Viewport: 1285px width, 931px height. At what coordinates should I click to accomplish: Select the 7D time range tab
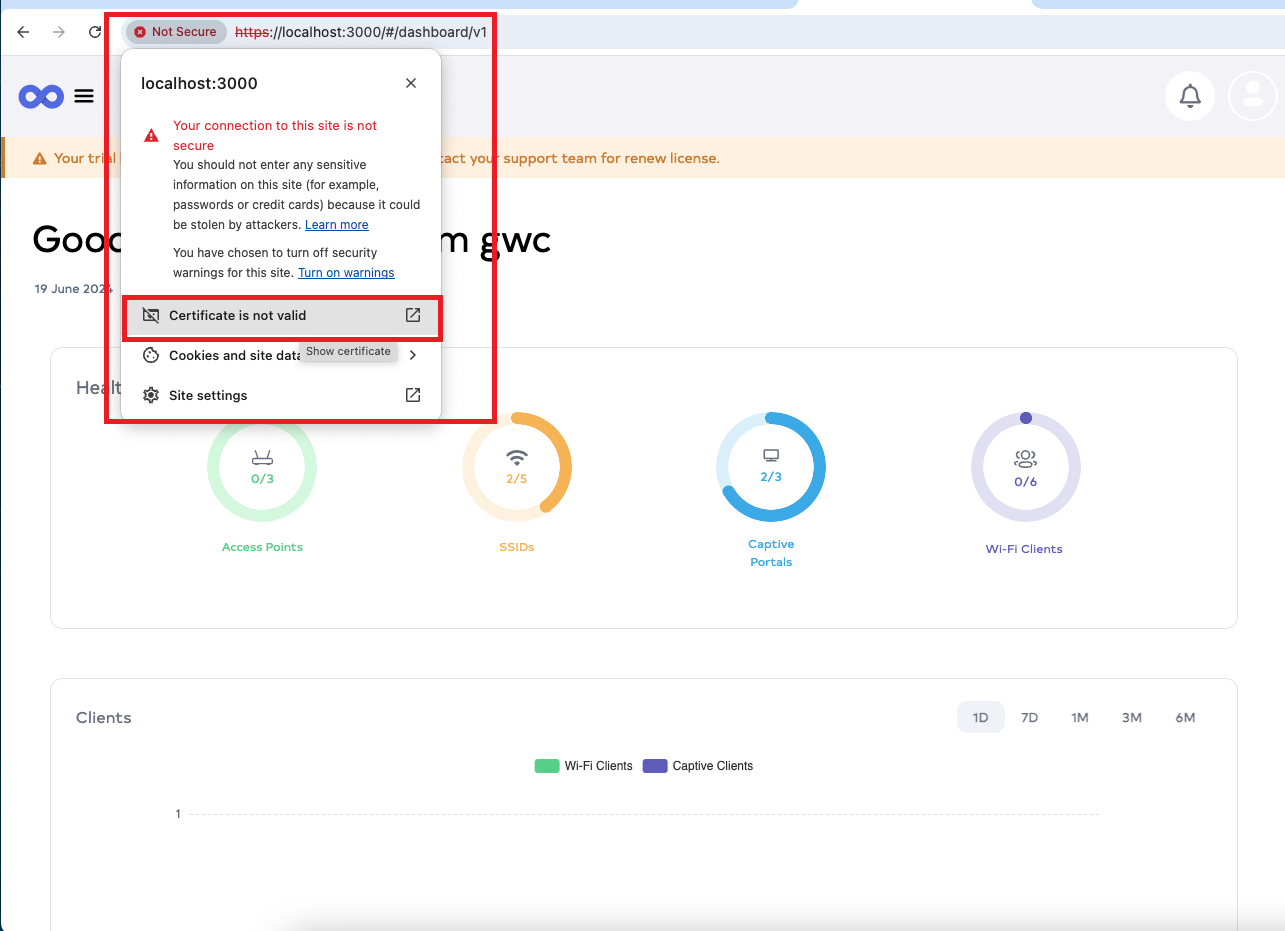pos(1029,718)
